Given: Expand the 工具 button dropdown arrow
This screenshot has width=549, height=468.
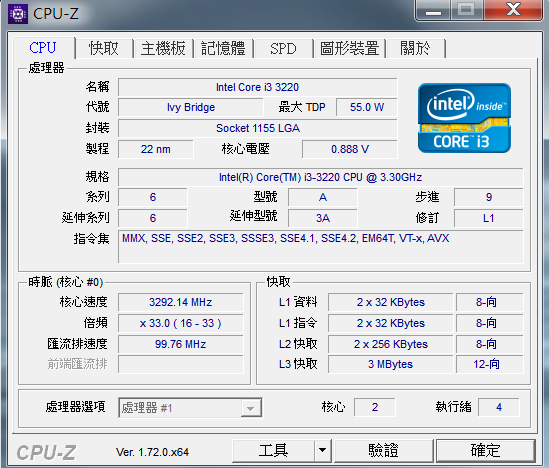Looking at the screenshot, I should [x=322, y=450].
